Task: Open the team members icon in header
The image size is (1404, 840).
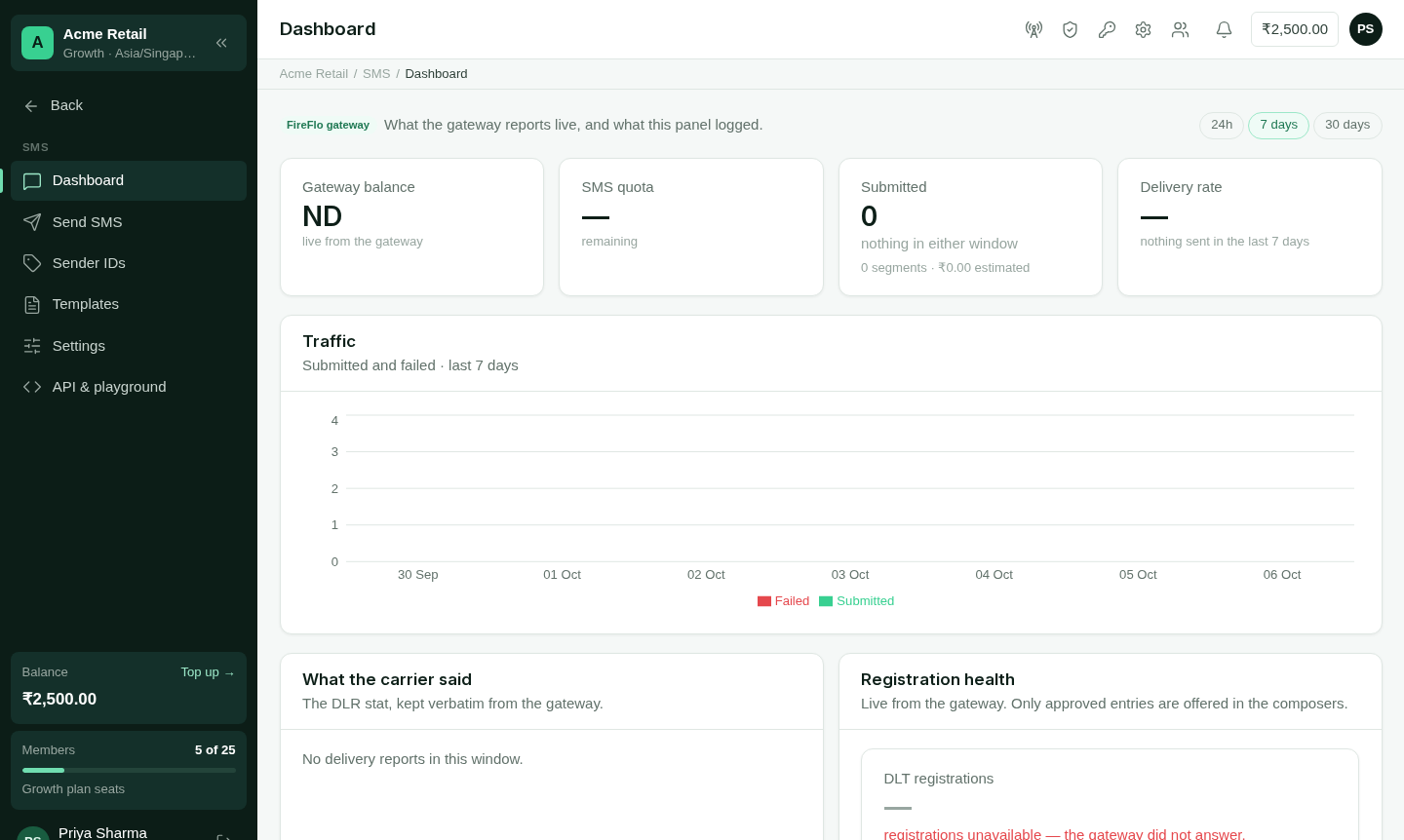Action: pos(1180,29)
